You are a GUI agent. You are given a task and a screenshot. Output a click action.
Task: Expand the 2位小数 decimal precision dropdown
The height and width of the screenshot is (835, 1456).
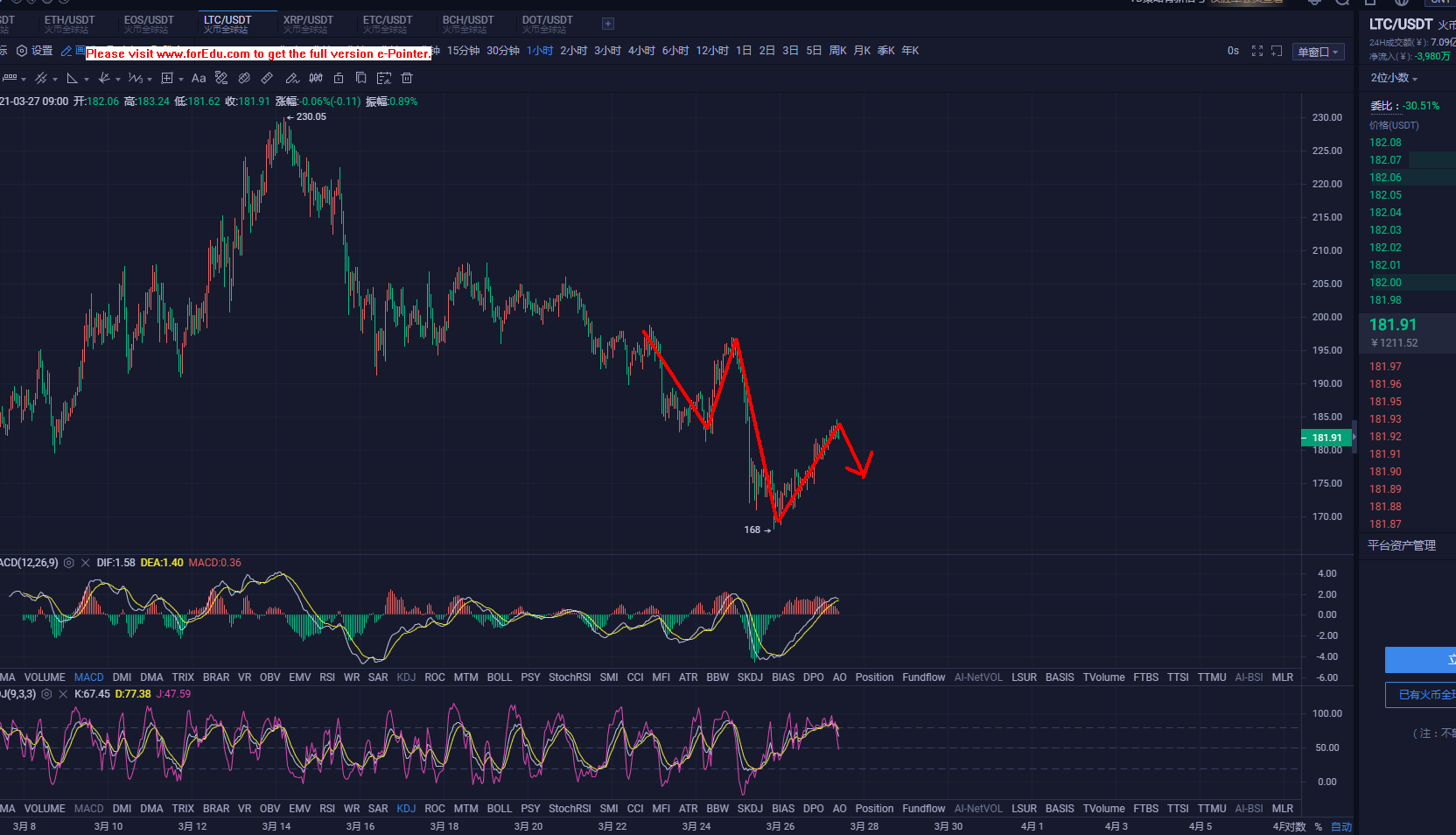tap(1393, 78)
